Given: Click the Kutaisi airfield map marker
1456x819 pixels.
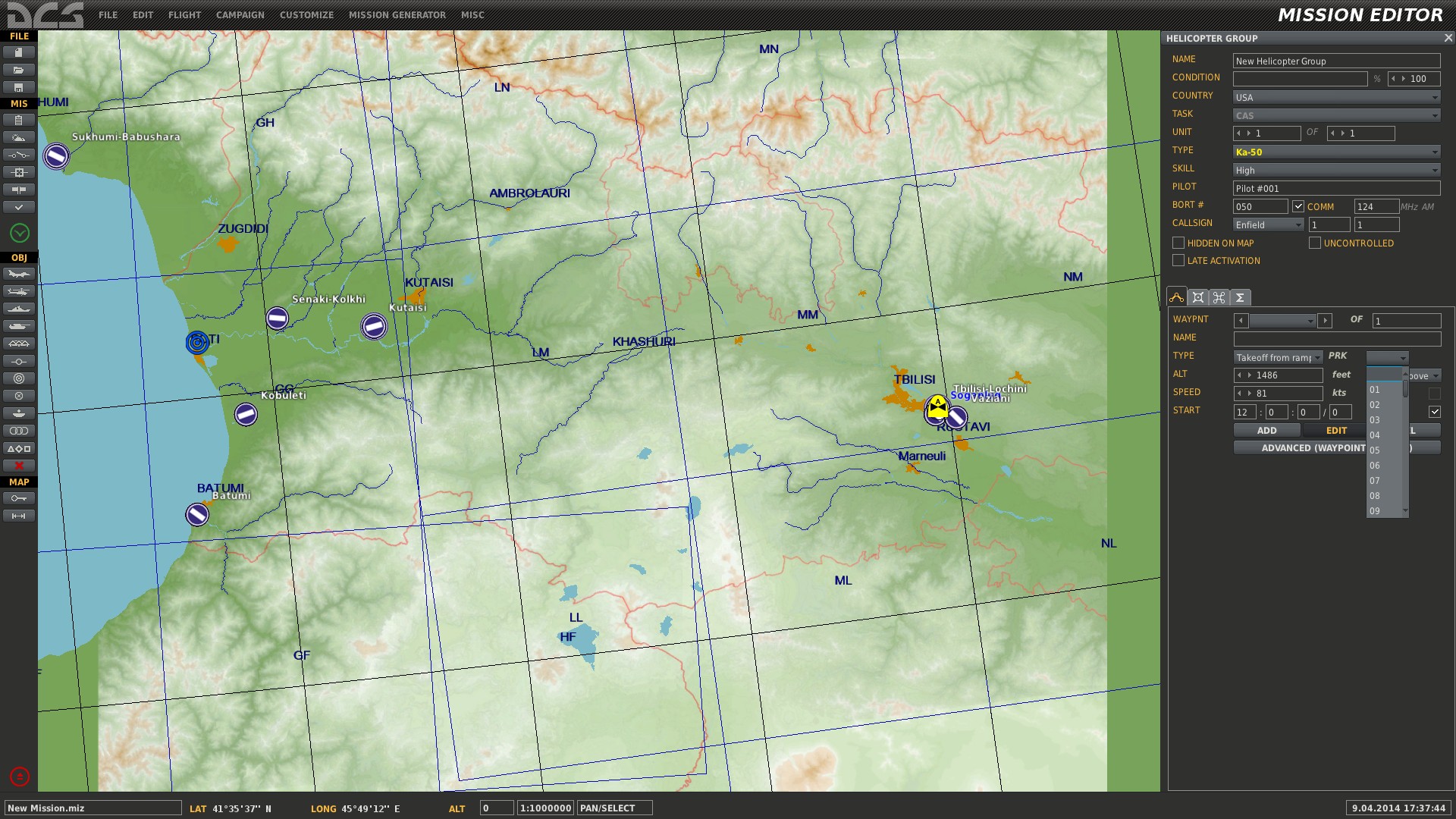Looking at the screenshot, I should [x=373, y=326].
